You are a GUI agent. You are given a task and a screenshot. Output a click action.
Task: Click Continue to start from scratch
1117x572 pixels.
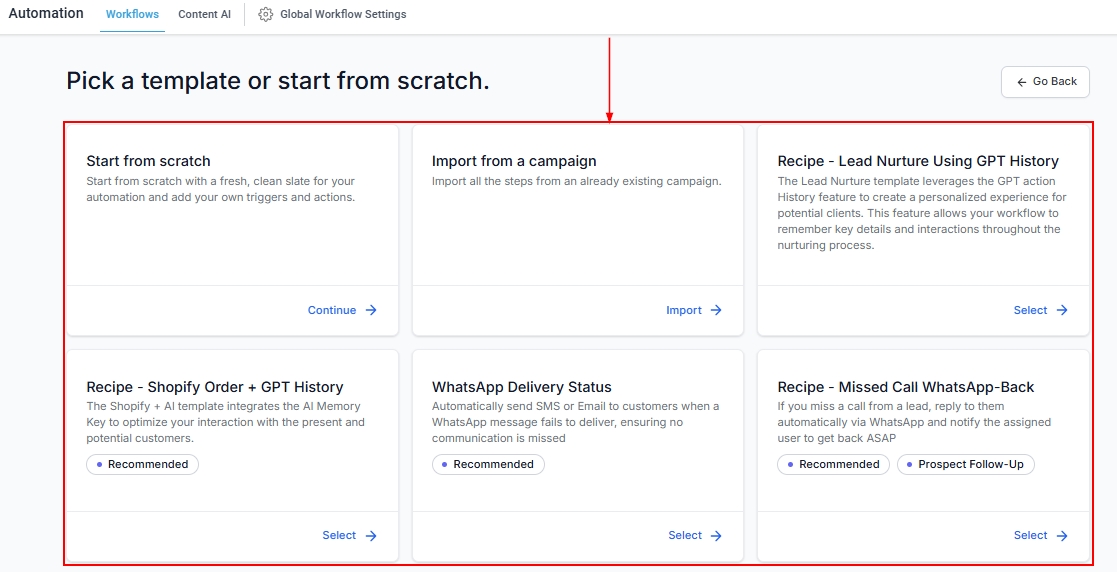coord(332,310)
